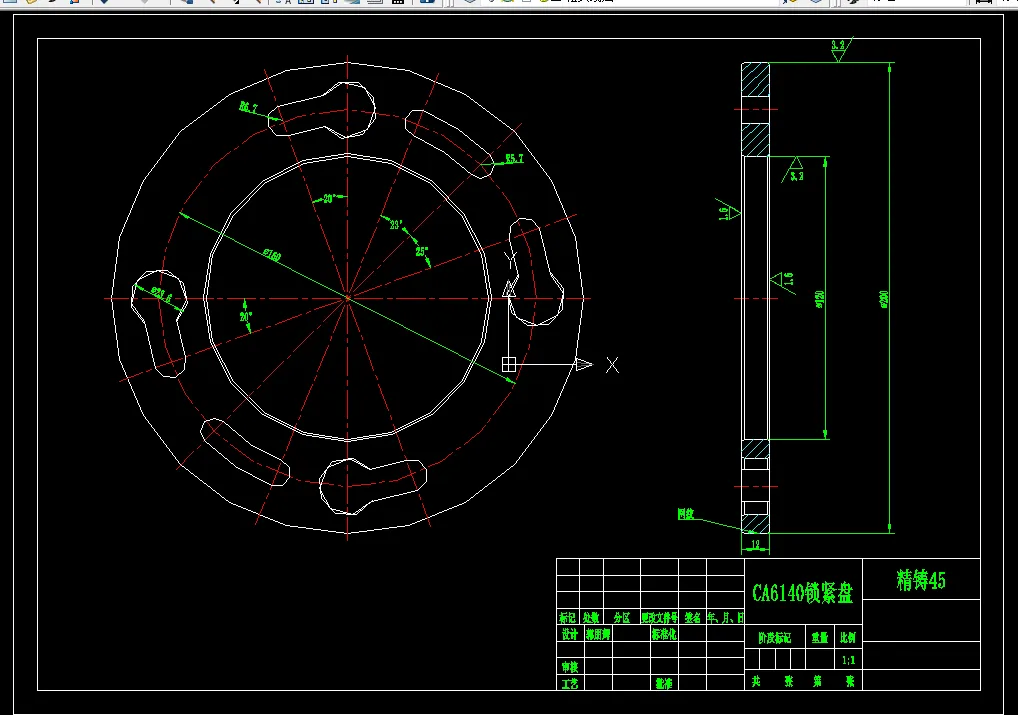Select the 标准化 label in title block
1018x715 pixels.
click(664, 634)
